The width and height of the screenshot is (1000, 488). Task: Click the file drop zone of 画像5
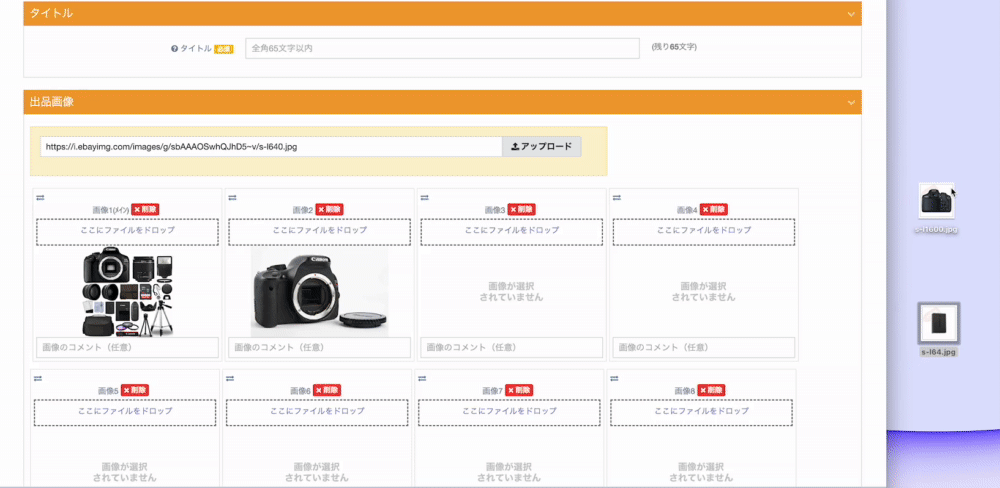tap(125, 413)
